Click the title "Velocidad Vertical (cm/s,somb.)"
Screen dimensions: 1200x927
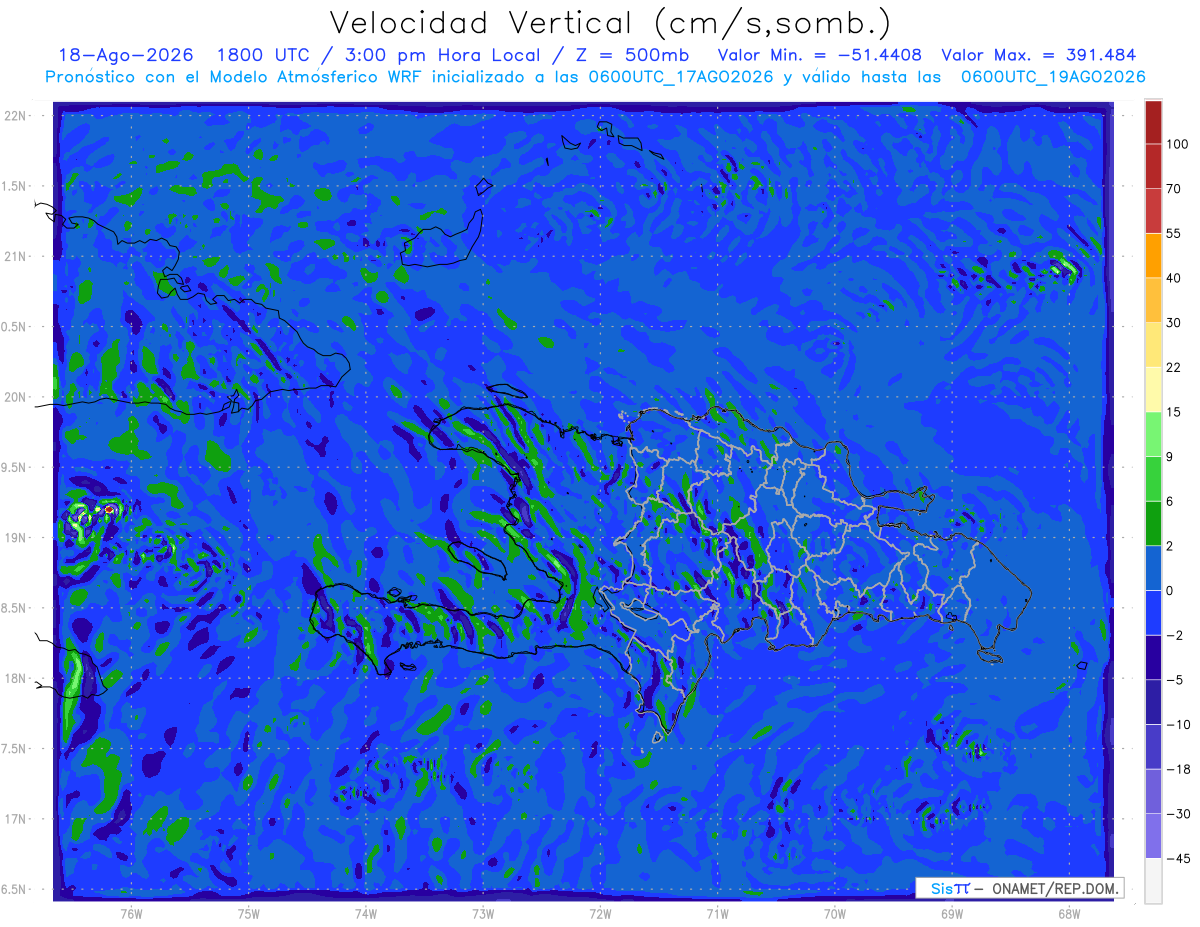point(610,23)
